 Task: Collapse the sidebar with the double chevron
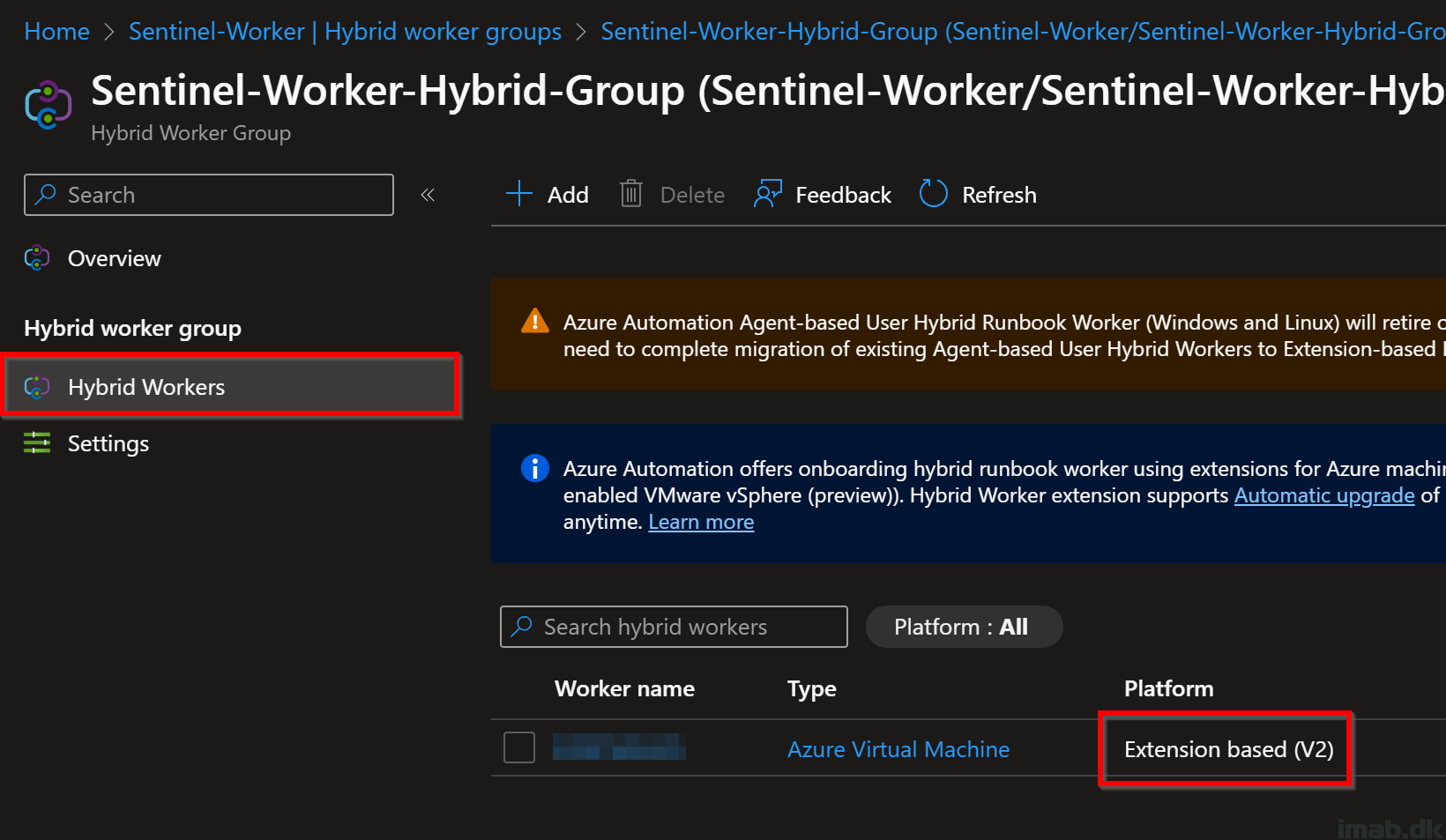428,195
